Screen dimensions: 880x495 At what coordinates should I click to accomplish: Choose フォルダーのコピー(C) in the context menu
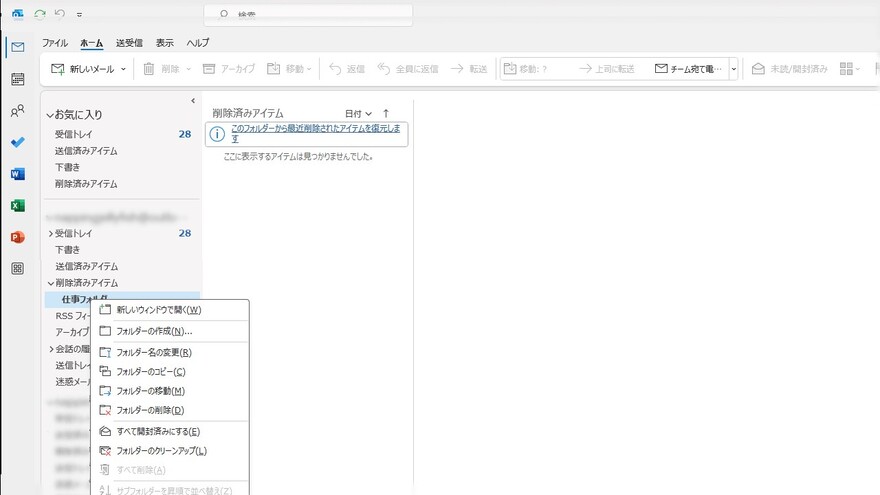tap(170, 372)
